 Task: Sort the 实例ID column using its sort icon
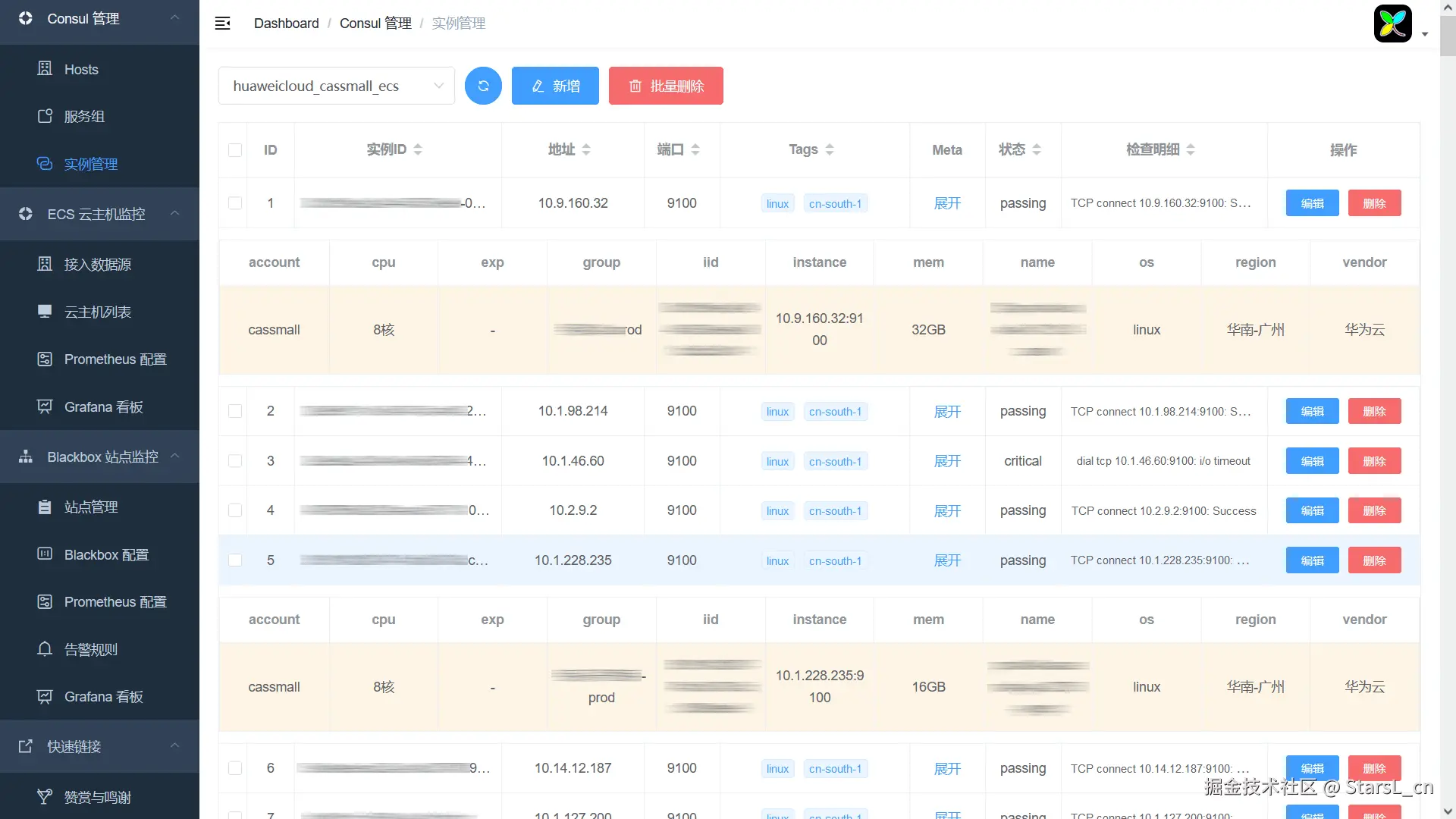tap(418, 149)
